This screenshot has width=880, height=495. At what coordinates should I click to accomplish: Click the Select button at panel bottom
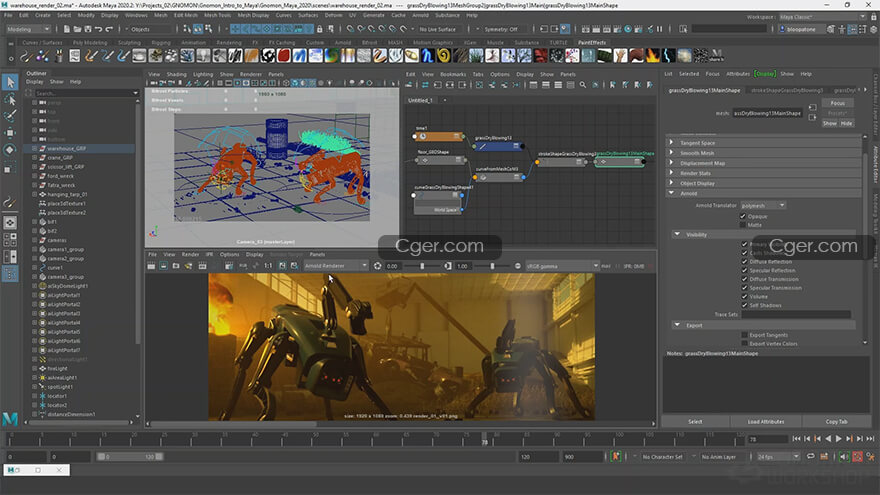695,421
